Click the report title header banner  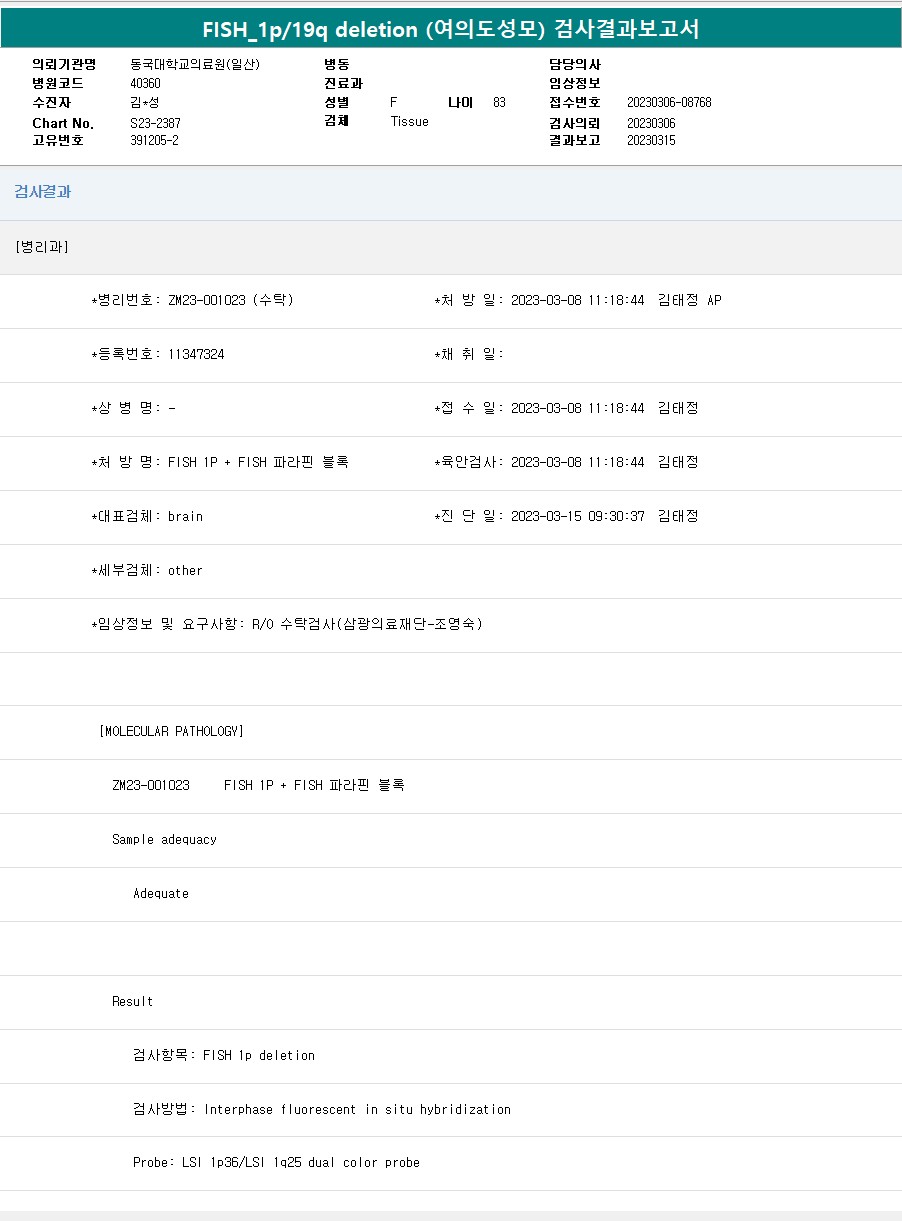click(x=450, y=30)
